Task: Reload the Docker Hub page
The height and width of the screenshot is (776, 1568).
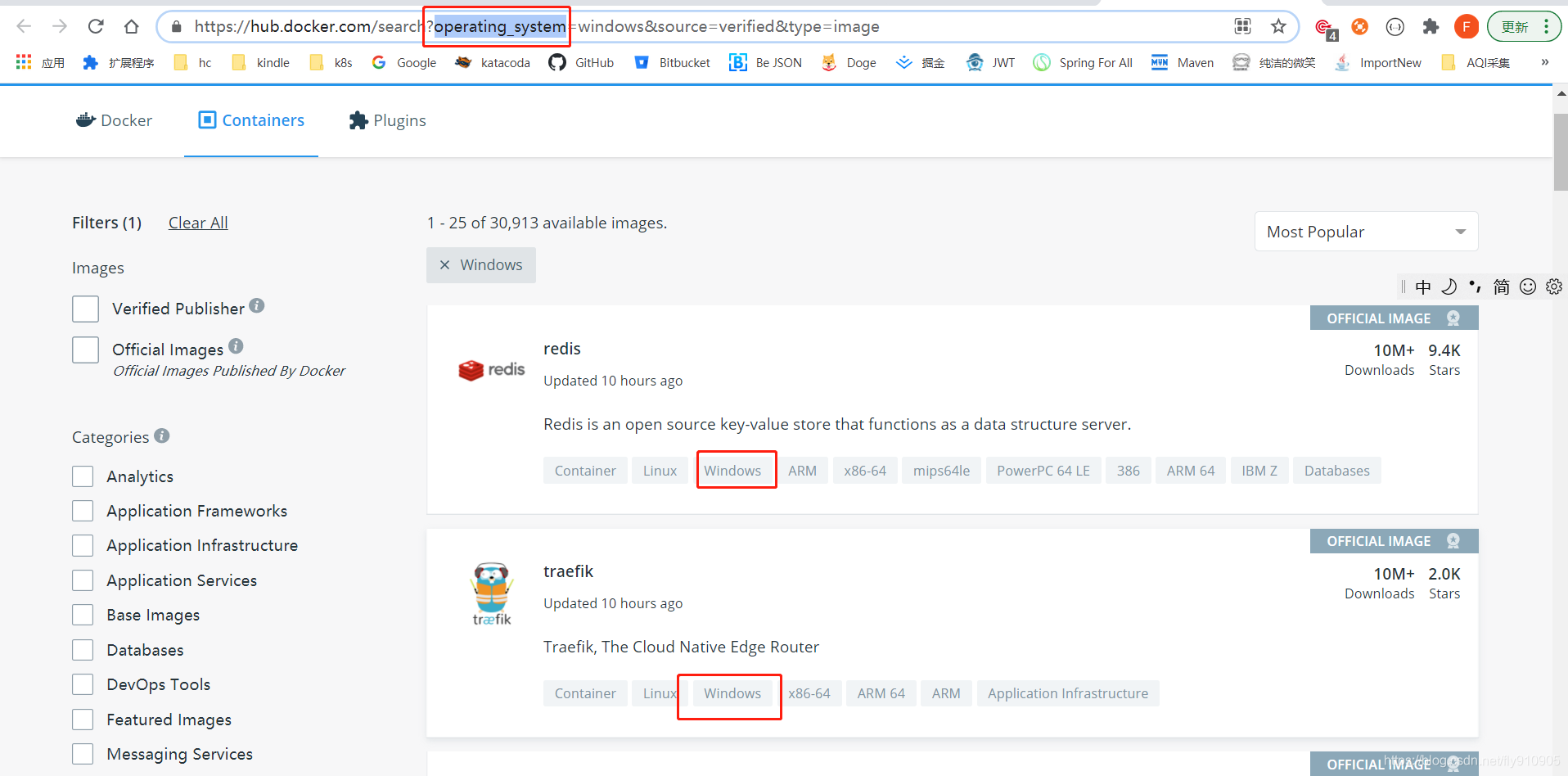Action: click(96, 26)
